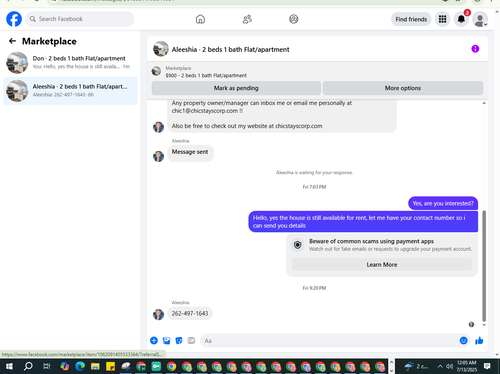Go to the Home feed icon
This screenshot has height=374, width=500.
coord(200,19)
